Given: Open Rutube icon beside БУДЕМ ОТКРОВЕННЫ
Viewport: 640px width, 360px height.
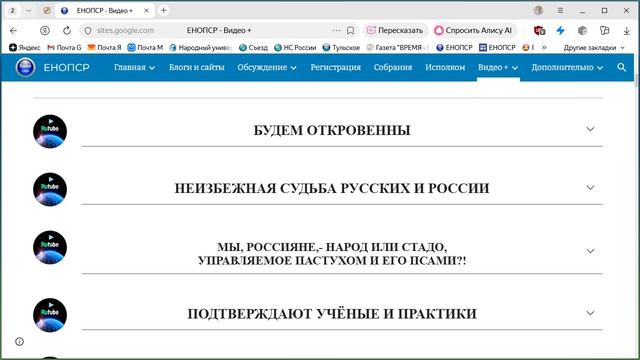Looking at the screenshot, I should point(50,131).
